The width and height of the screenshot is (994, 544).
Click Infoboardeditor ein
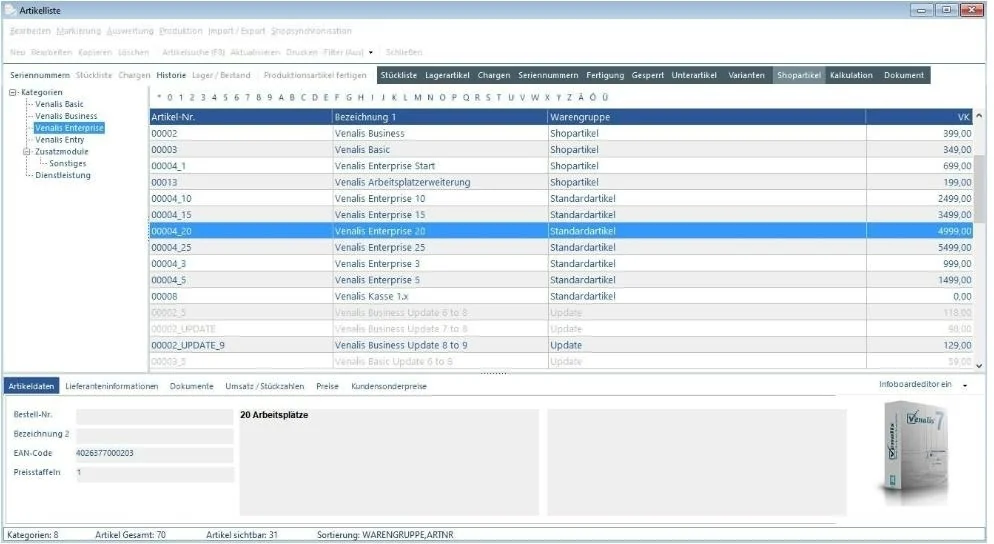pos(915,384)
